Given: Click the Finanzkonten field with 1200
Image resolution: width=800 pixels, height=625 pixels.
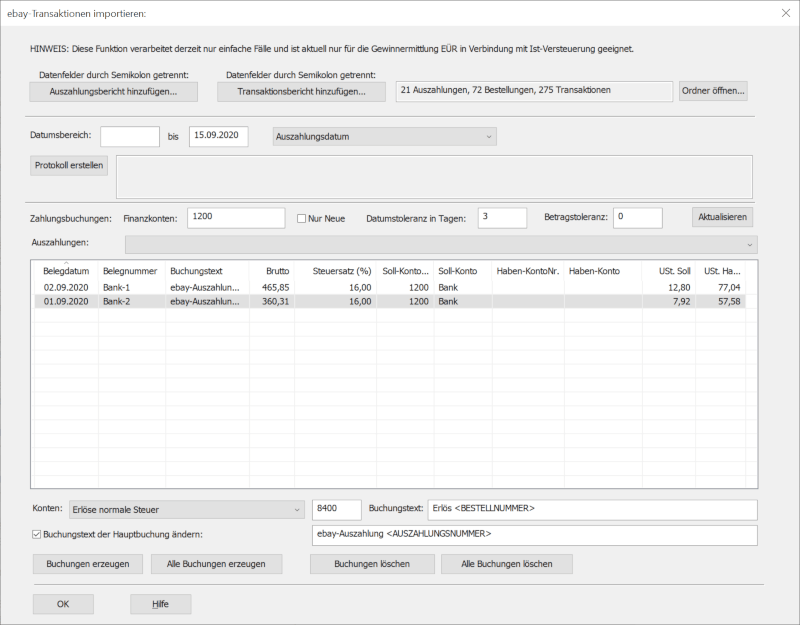Looking at the screenshot, I should click(x=236, y=218).
